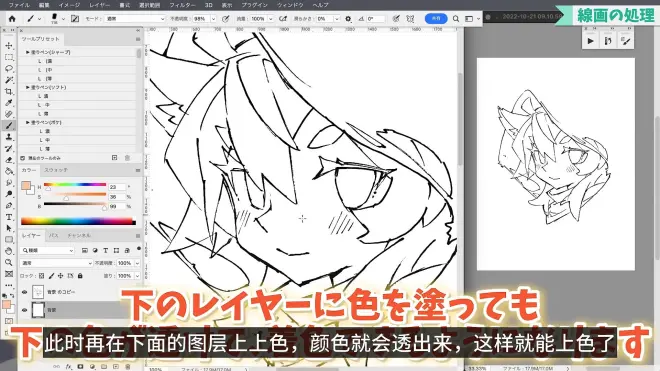Select the Paint Bucket tool
This screenshot has height=371, width=660.
tap(9, 171)
